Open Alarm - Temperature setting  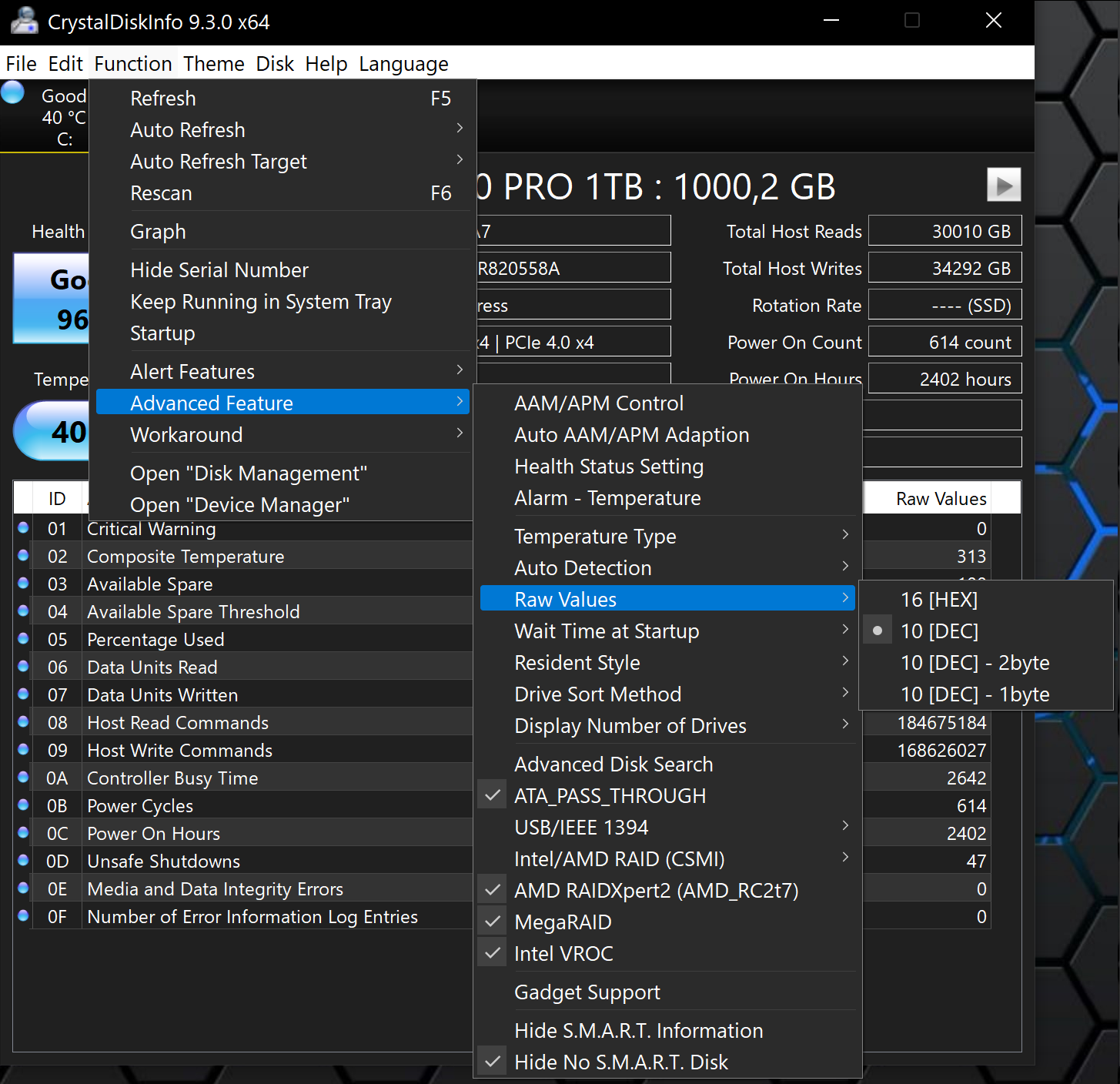pyautogui.click(x=667, y=497)
